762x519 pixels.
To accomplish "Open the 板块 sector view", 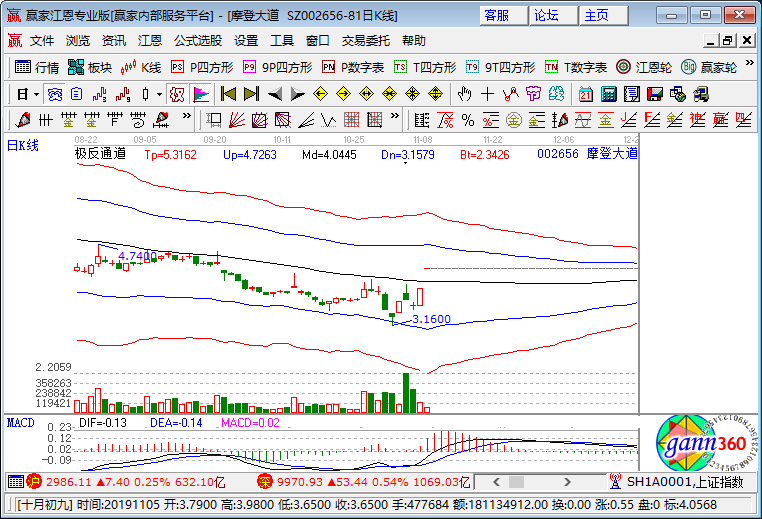I will [x=90, y=67].
